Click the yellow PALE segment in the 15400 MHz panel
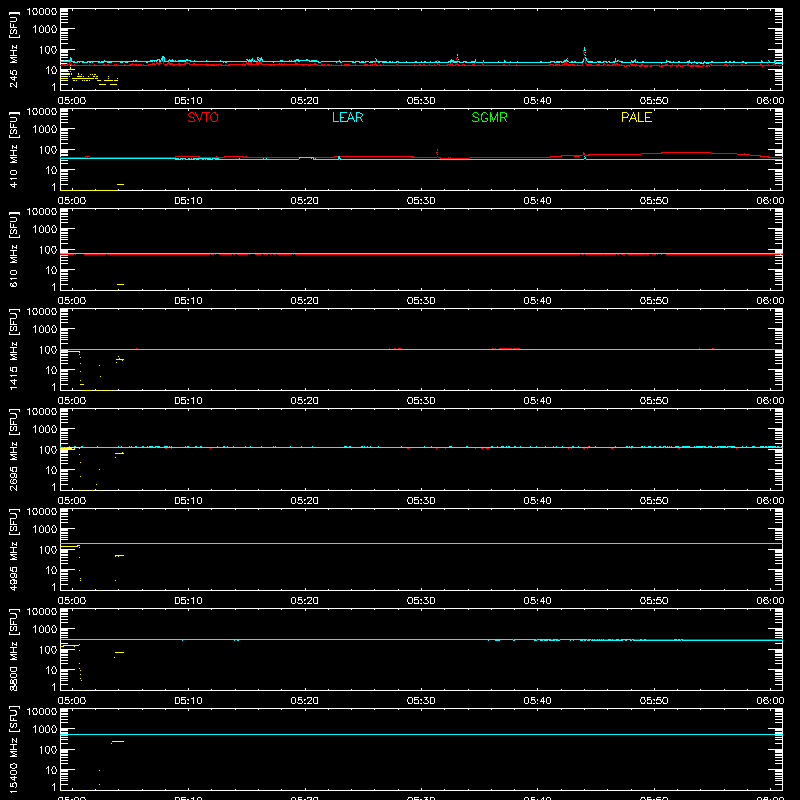 pos(118,741)
